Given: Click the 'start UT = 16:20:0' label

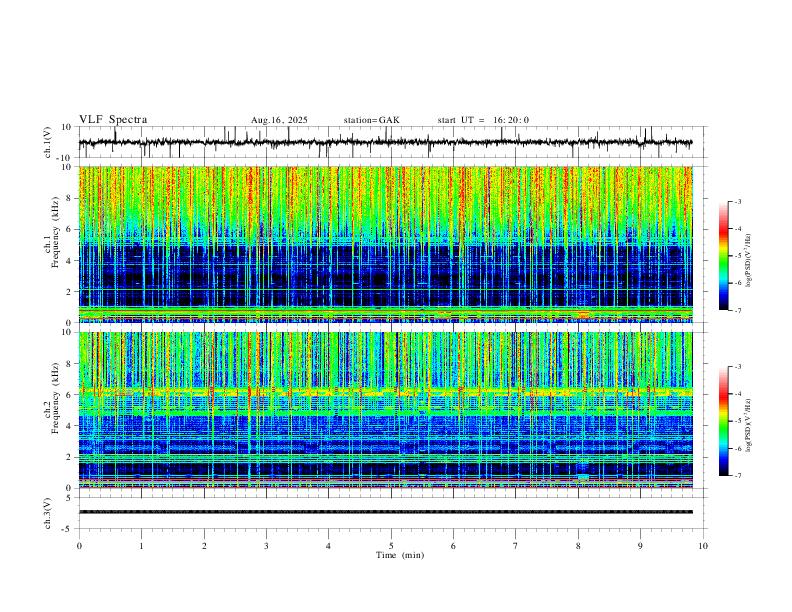Looking at the screenshot, I should click(x=483, y=120).
